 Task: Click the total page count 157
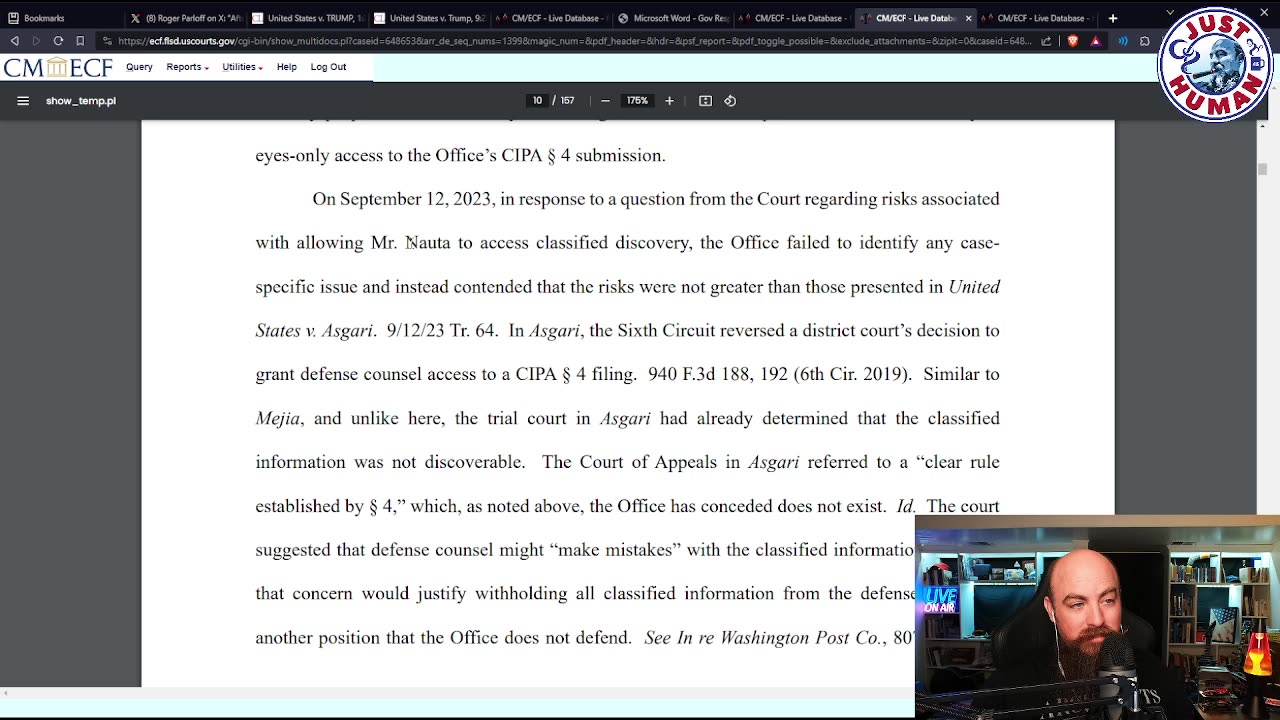(x=567, y=101)
